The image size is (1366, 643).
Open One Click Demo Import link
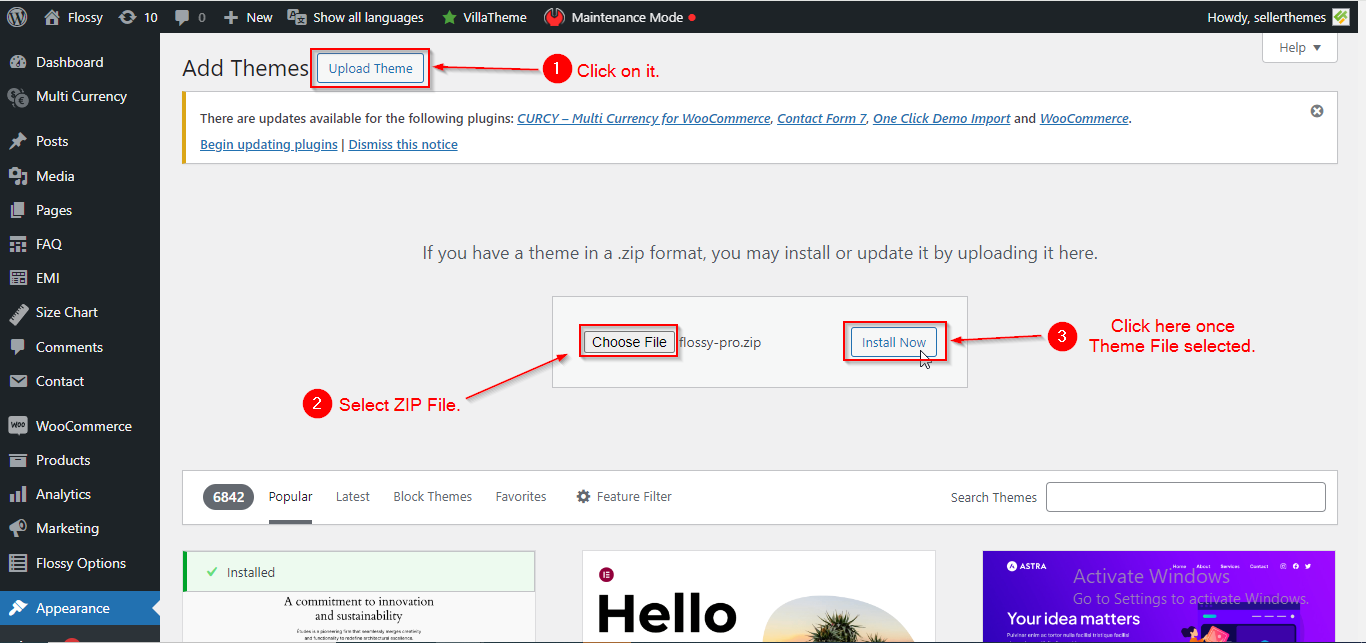click(x=941, y=118)
